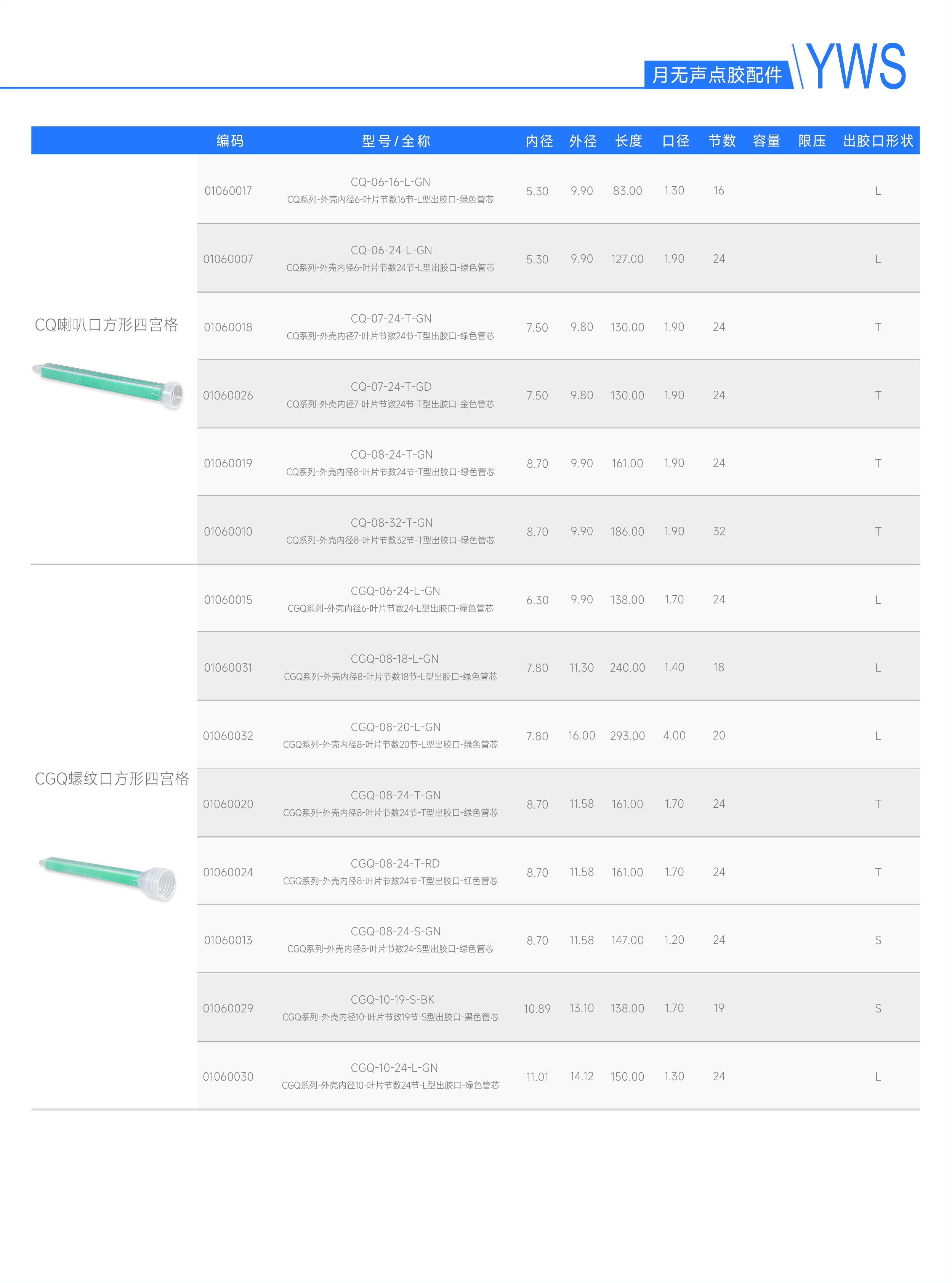Image resolution: width=952 pixels, height=1283 pixels.
Task: Click the CQ喇叭口方形四宫格 category label
Action: (107, 324)
